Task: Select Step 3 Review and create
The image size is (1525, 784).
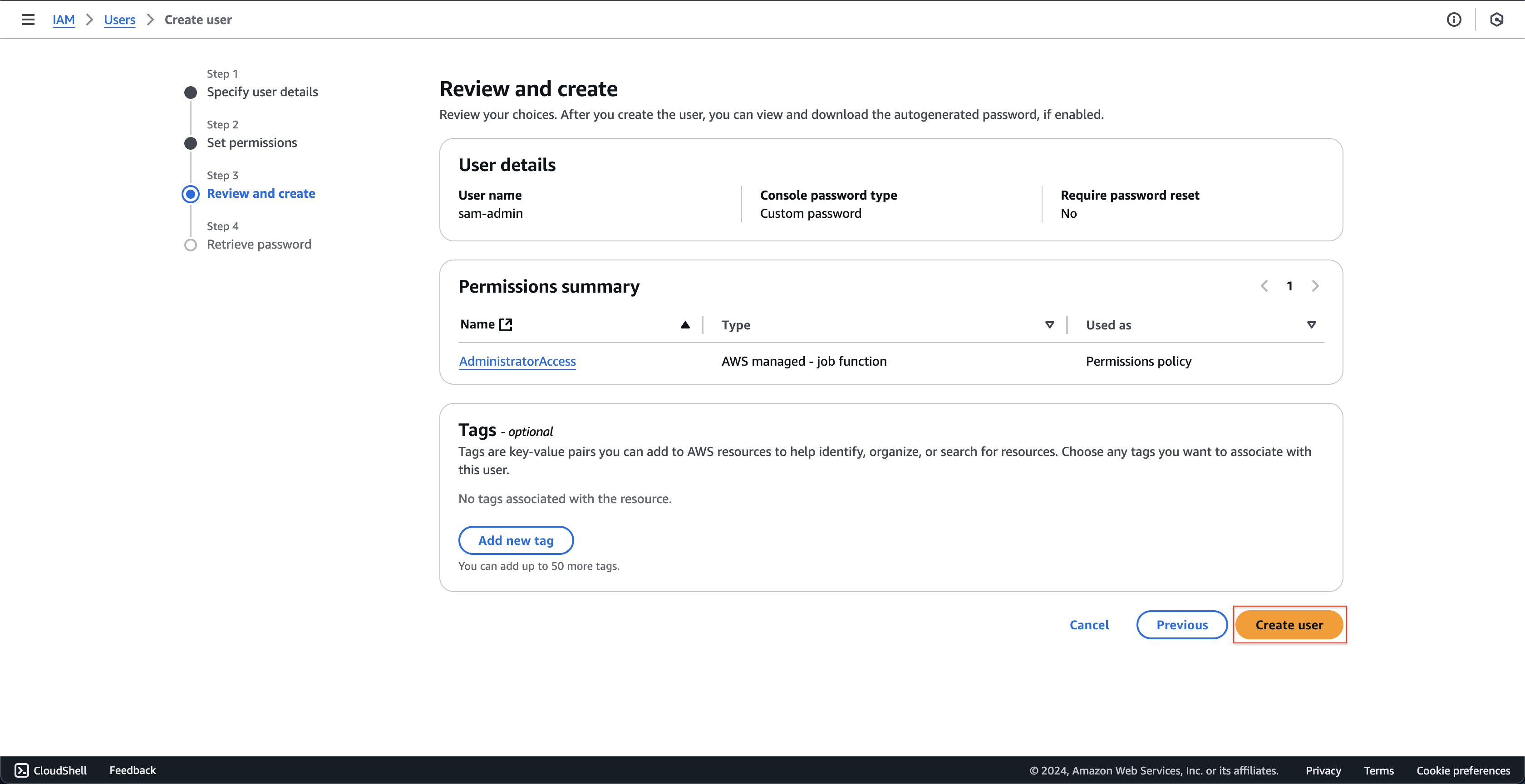Action: [261, 193]
